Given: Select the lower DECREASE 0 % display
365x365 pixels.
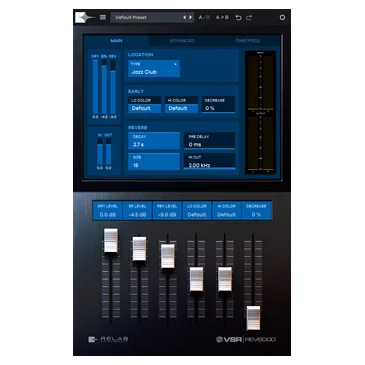Looking at the screenshot, I should (x=256, y=211).
